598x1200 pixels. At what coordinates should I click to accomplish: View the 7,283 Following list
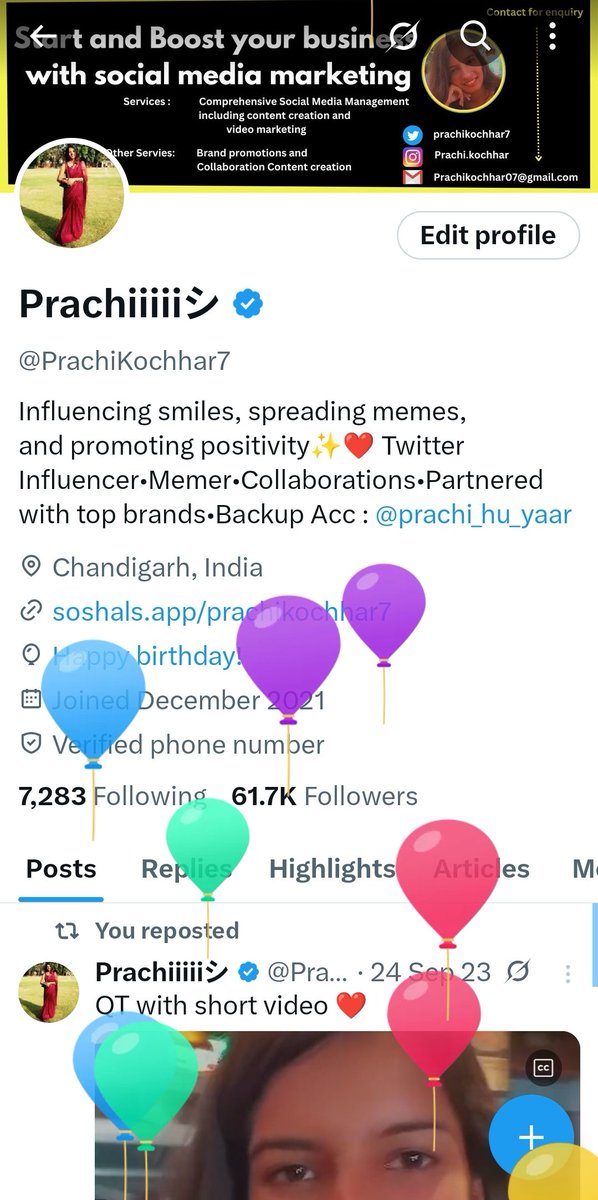pos(113,797)
